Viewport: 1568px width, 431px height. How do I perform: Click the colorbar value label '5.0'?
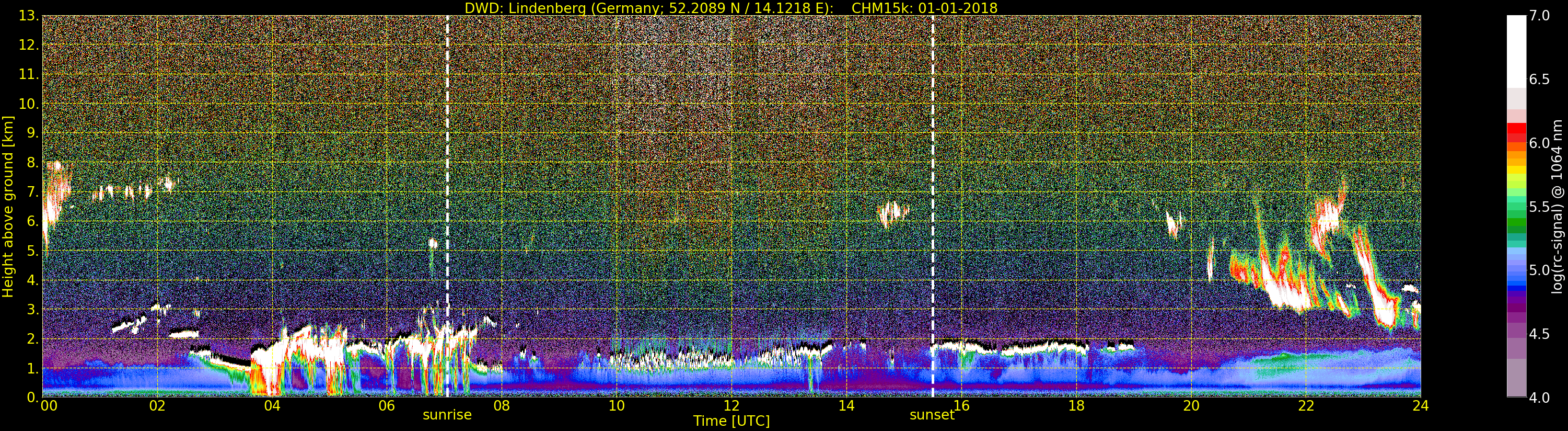tap(1539, 270)
